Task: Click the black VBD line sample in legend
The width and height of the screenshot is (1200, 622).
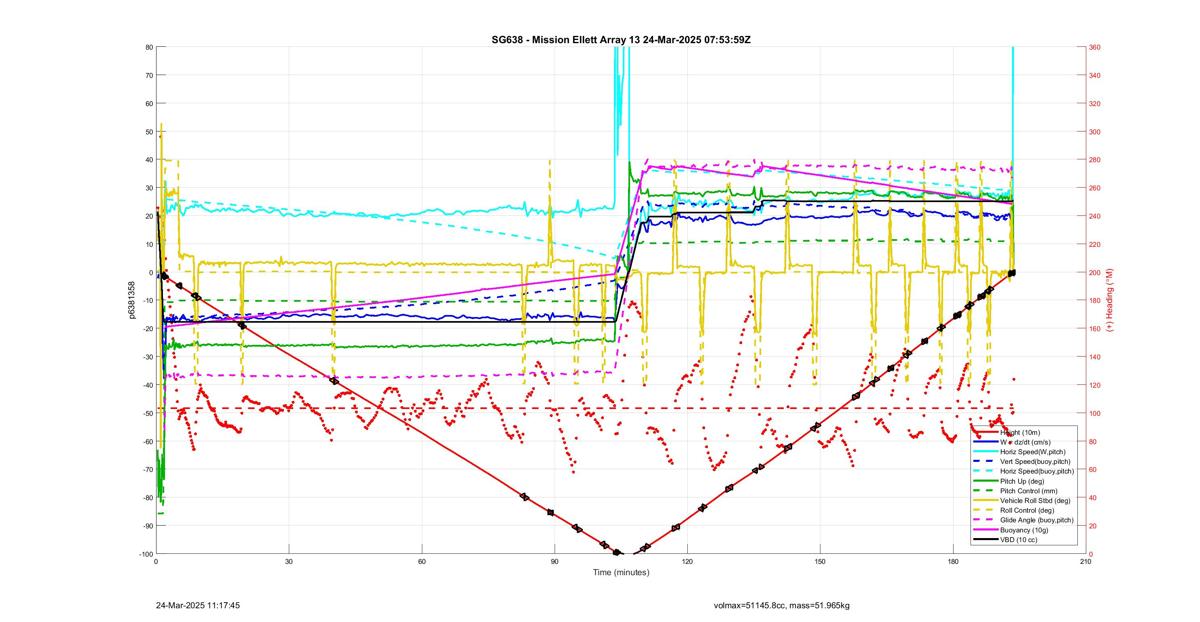Action: click(985, 540)
